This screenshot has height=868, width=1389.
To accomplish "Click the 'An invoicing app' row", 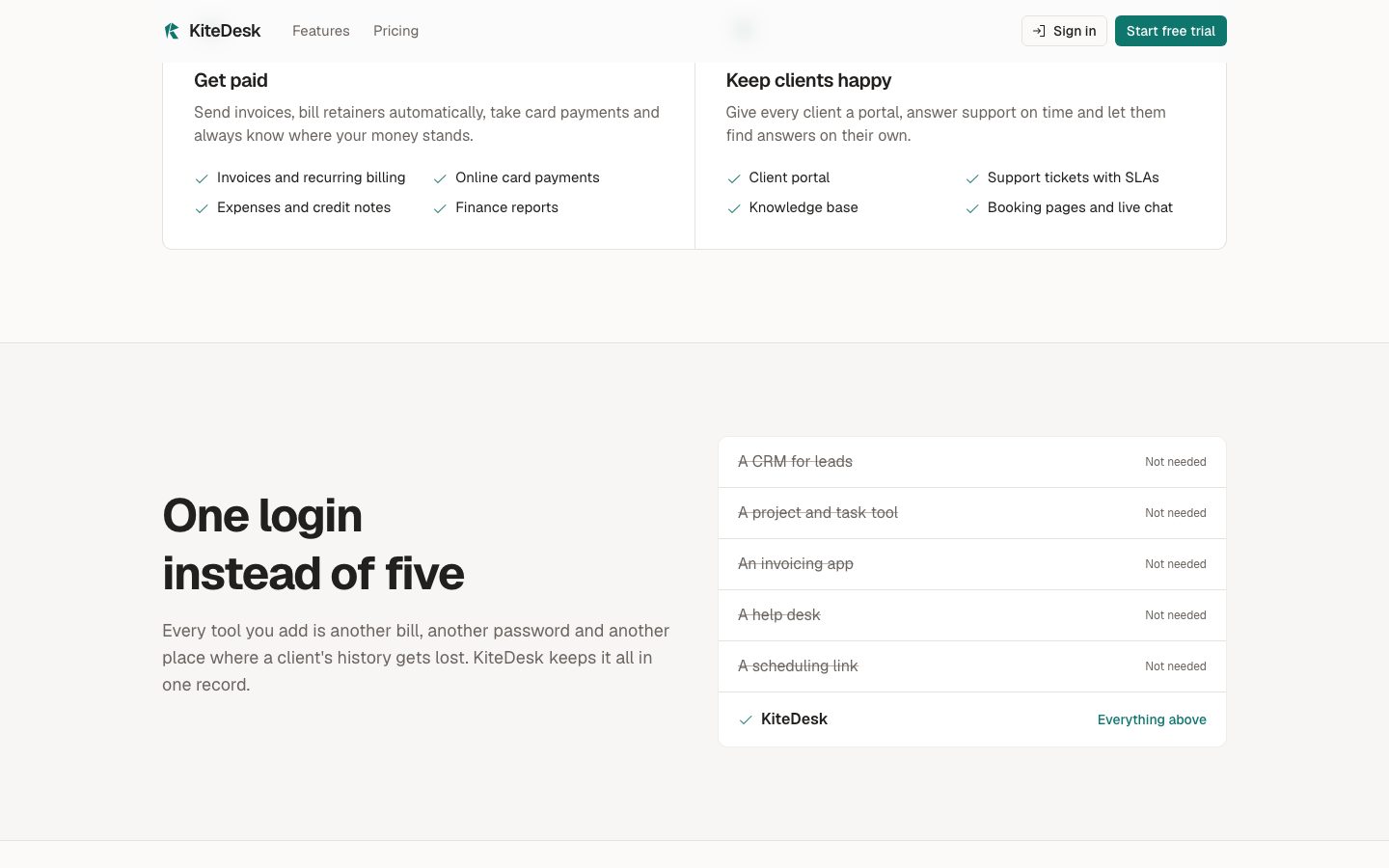I will (972, 564).
